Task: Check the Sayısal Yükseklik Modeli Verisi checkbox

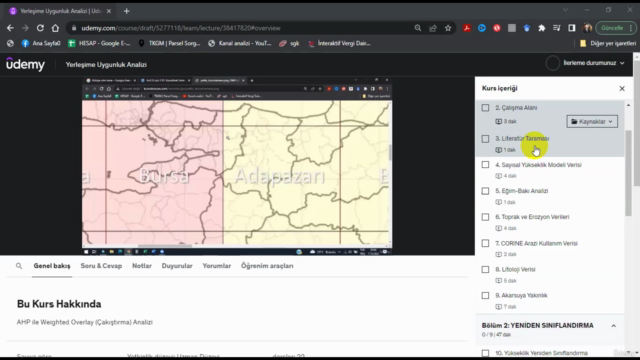Action: [485, 165]
